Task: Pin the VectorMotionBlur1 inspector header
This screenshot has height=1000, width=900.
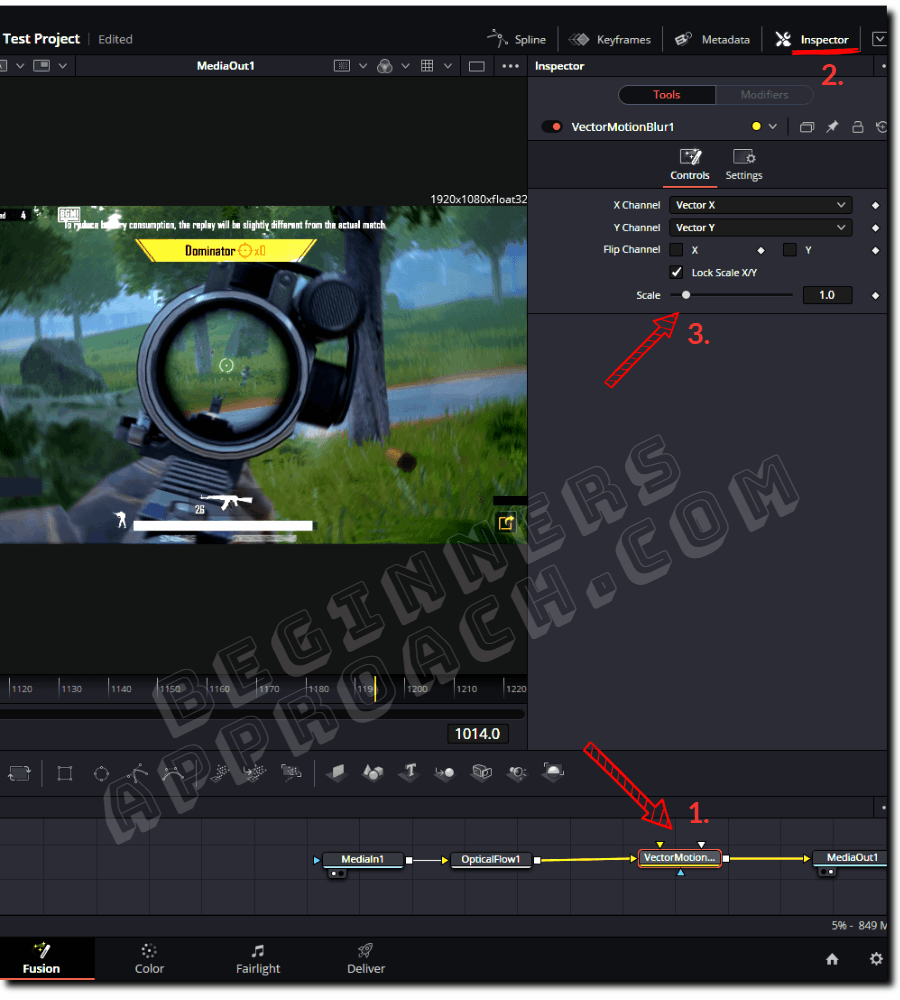Action: (831, 126)
